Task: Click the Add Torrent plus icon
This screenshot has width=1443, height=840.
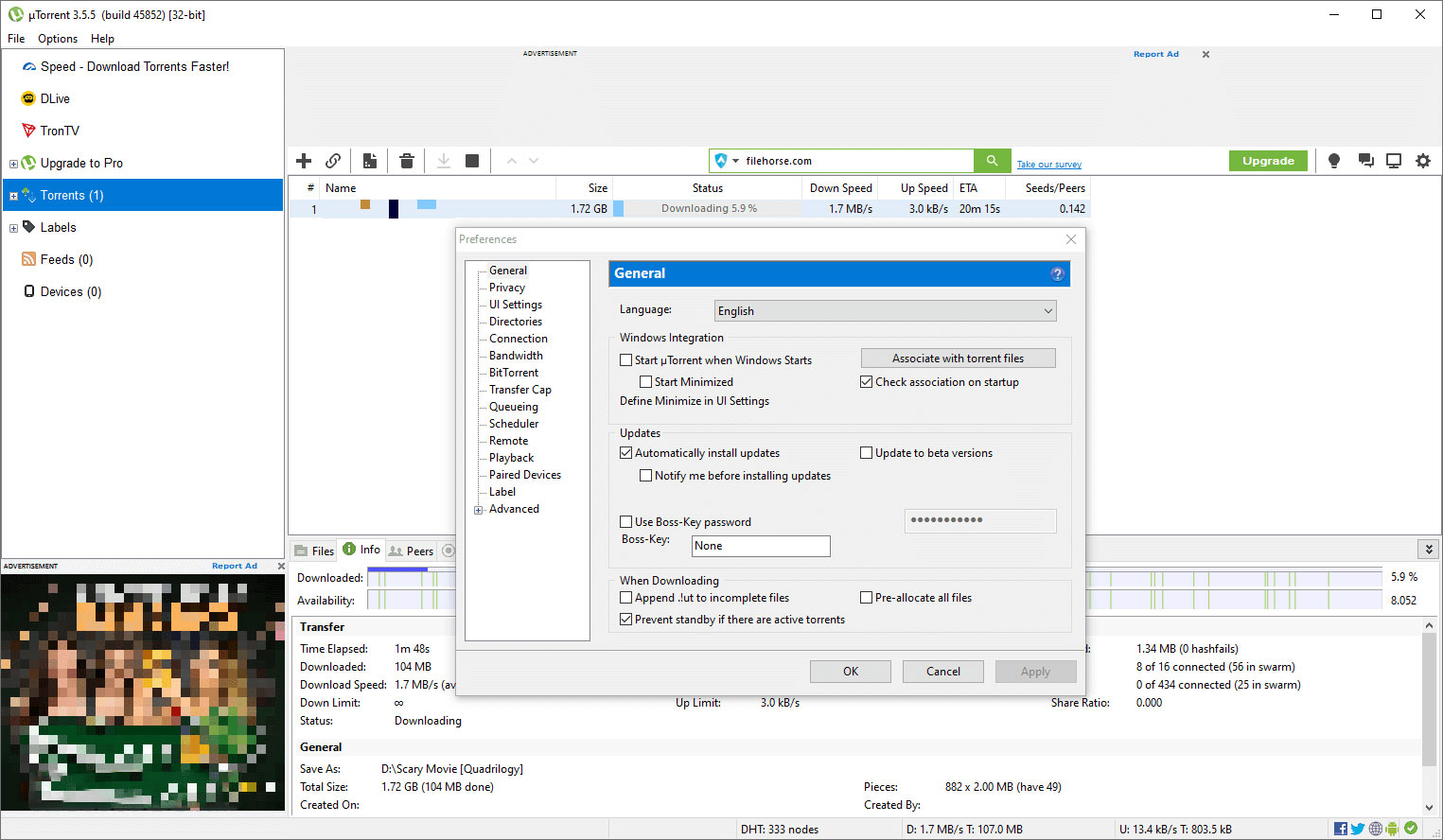Action: pos(304,161)
